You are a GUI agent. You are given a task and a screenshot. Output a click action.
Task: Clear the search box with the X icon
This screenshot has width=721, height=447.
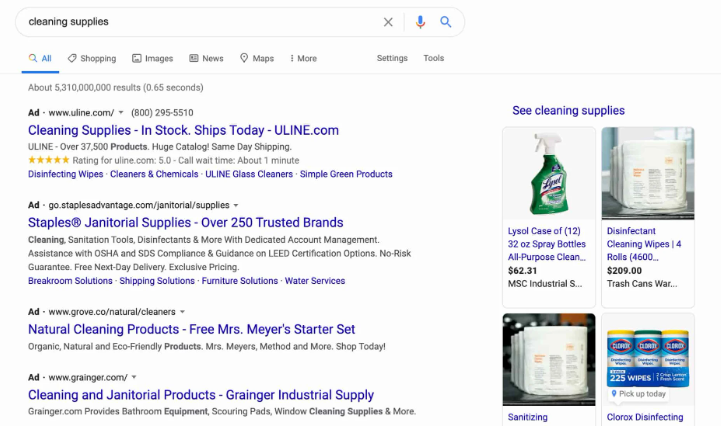click(388, 22)
